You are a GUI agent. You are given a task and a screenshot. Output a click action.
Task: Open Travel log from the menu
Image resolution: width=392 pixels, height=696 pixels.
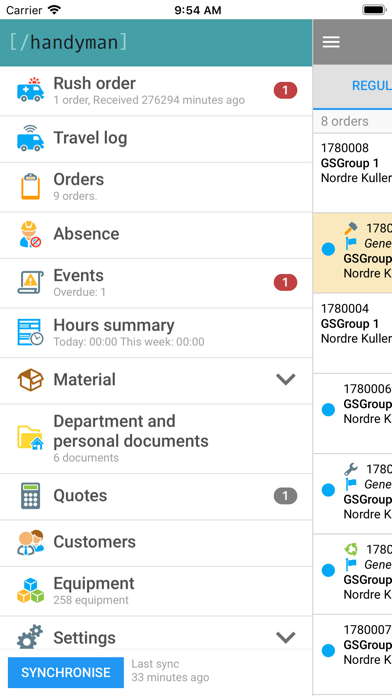[156, 139]
